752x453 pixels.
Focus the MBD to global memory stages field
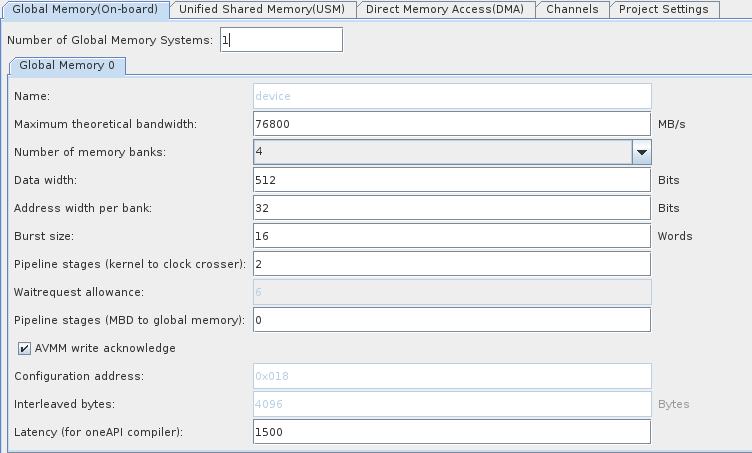452,320
